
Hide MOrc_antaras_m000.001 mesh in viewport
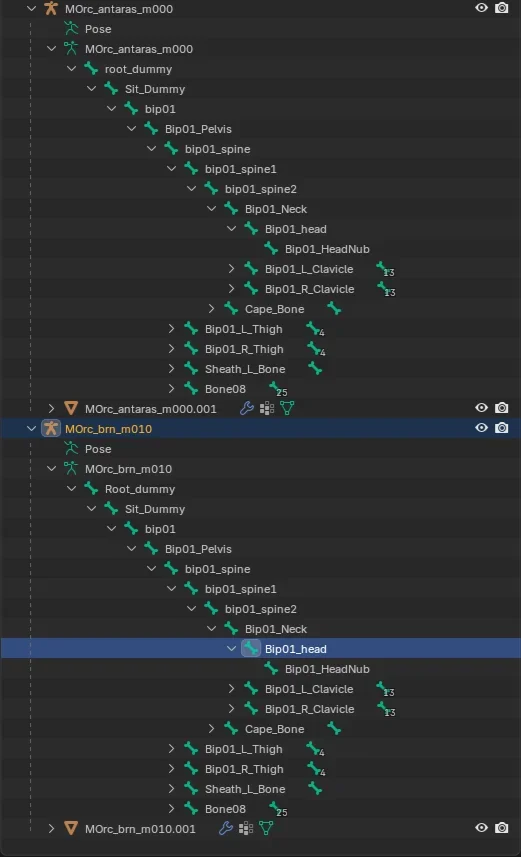(x=481, y=408)
